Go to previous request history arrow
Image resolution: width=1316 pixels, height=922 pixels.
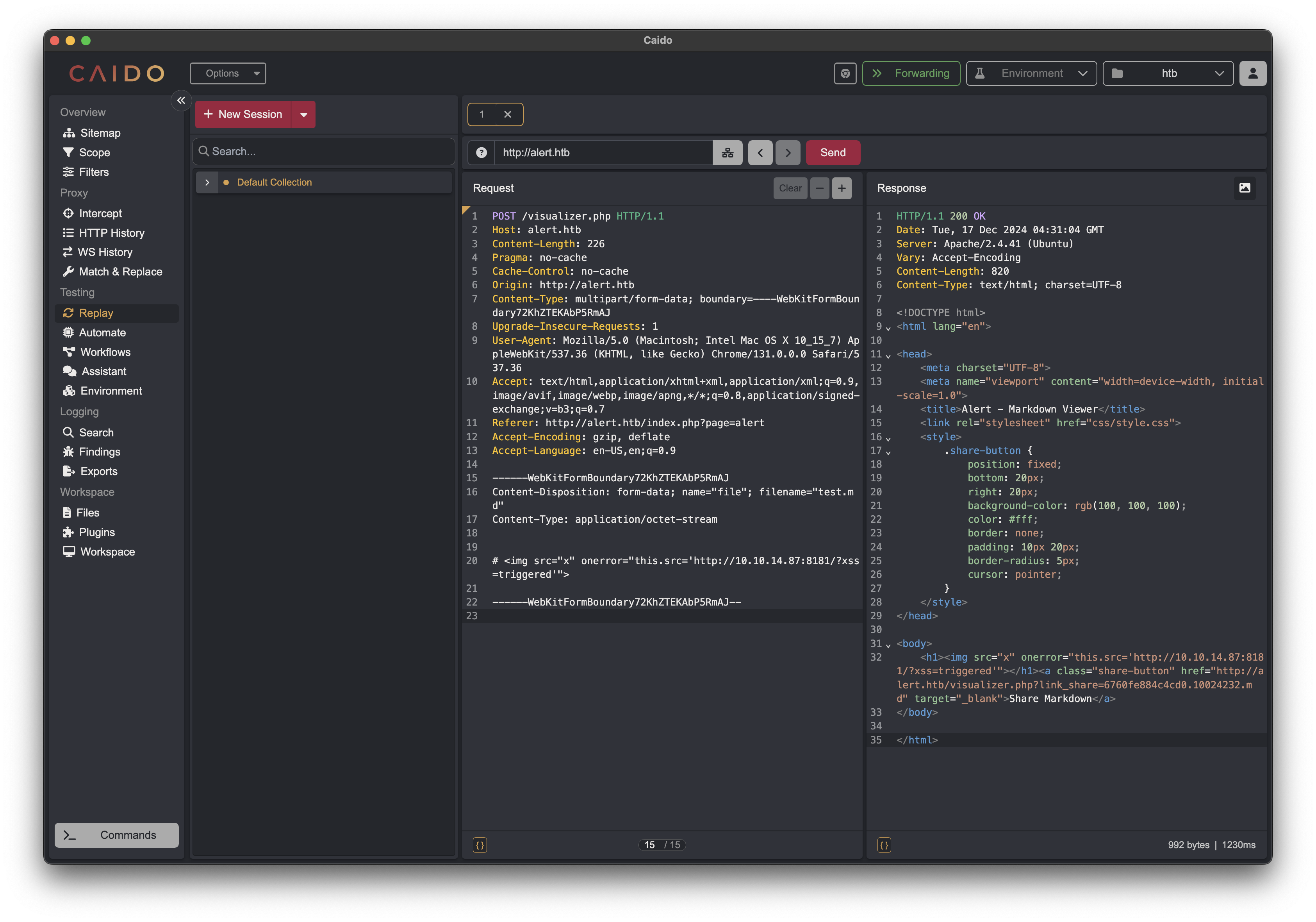click(760, 152)
